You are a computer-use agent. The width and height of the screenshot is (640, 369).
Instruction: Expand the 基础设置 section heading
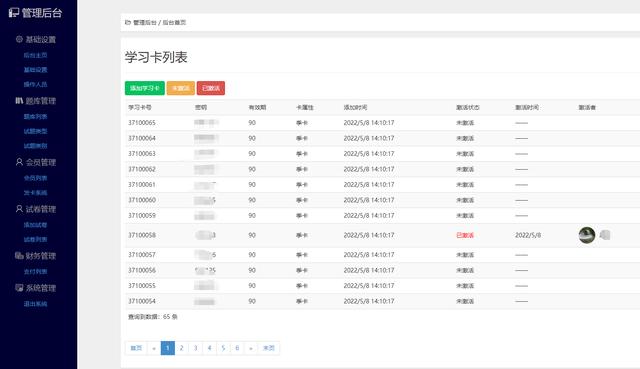click(41, 40)
